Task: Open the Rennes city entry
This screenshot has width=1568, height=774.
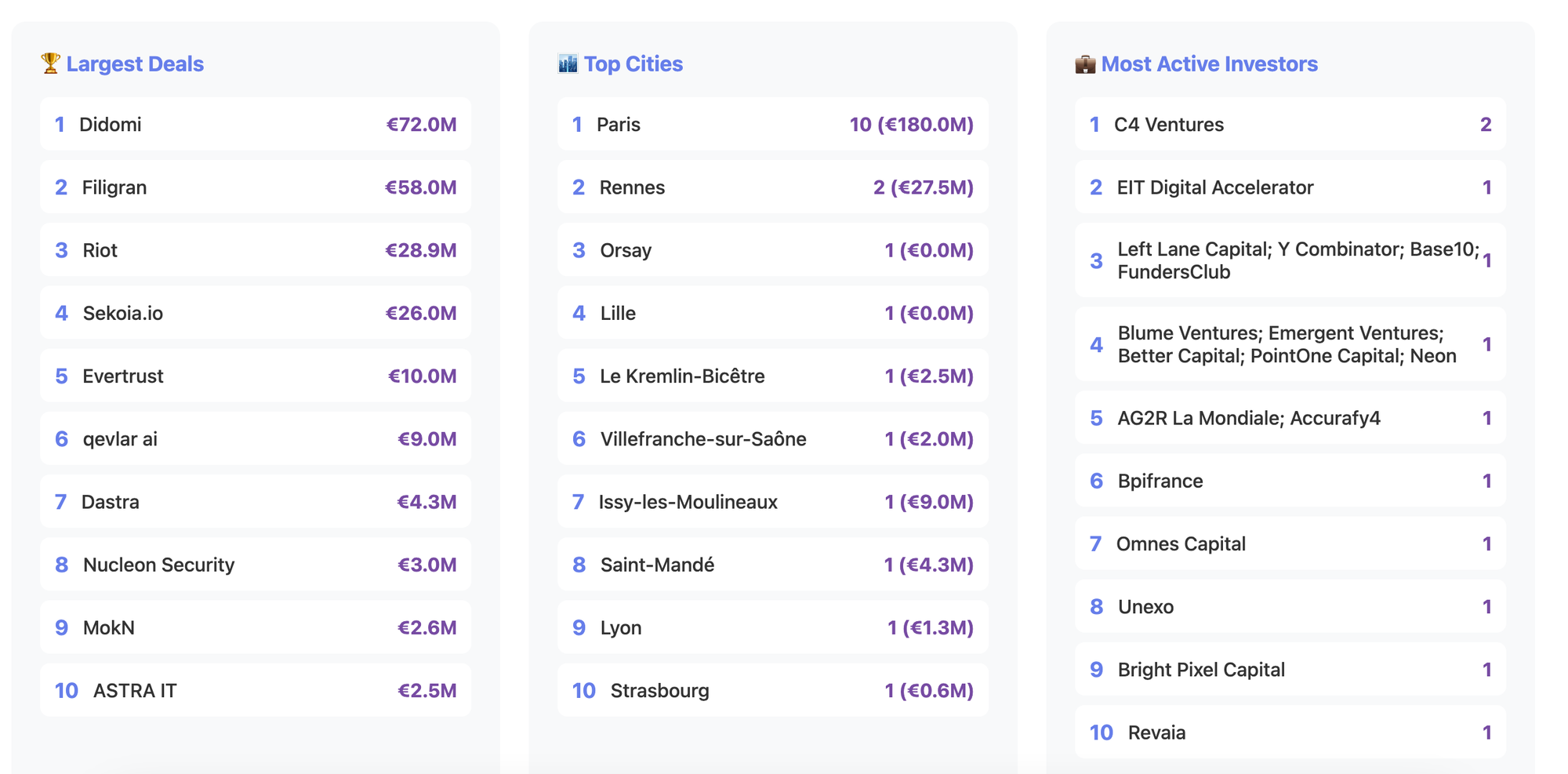Action: 773,187
